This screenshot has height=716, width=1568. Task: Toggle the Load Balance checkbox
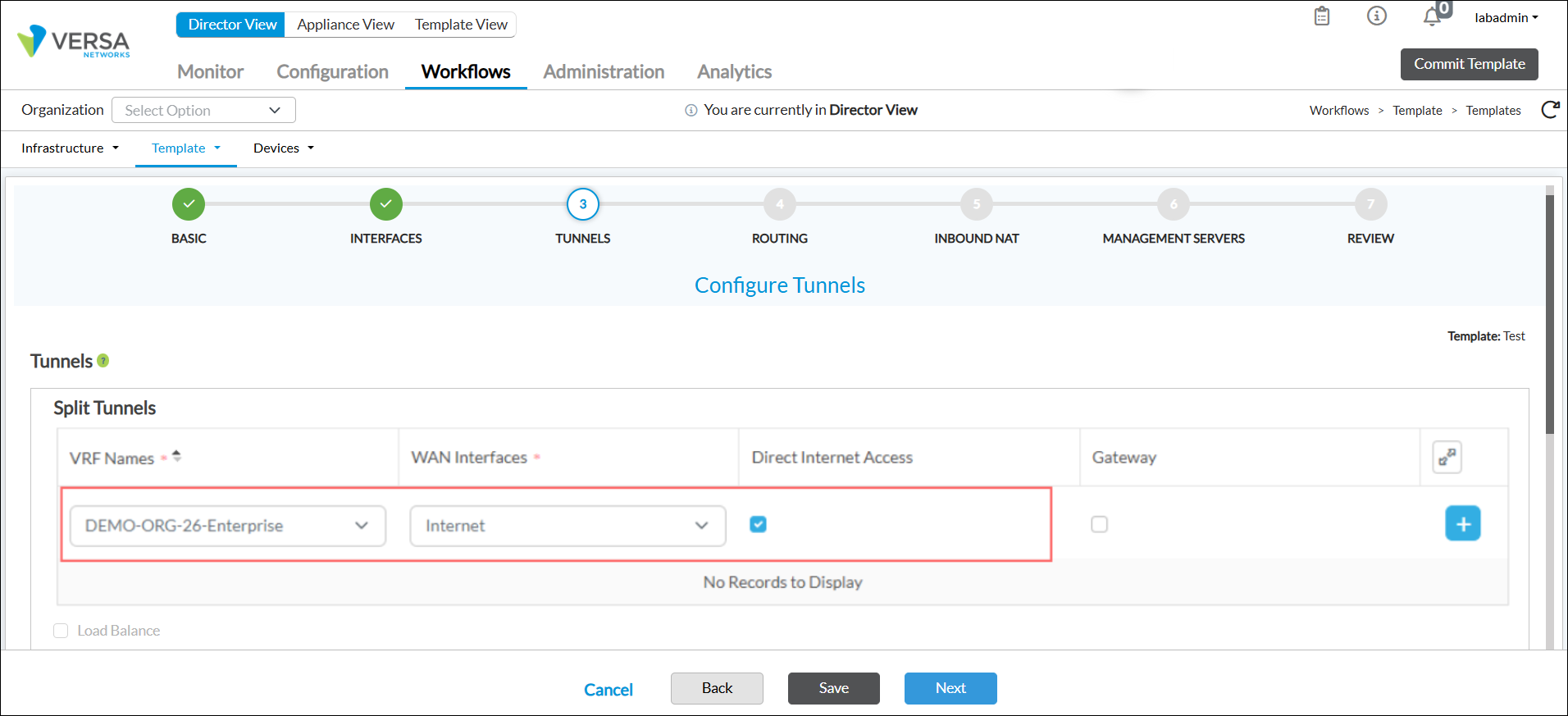[x=61, y=631]
